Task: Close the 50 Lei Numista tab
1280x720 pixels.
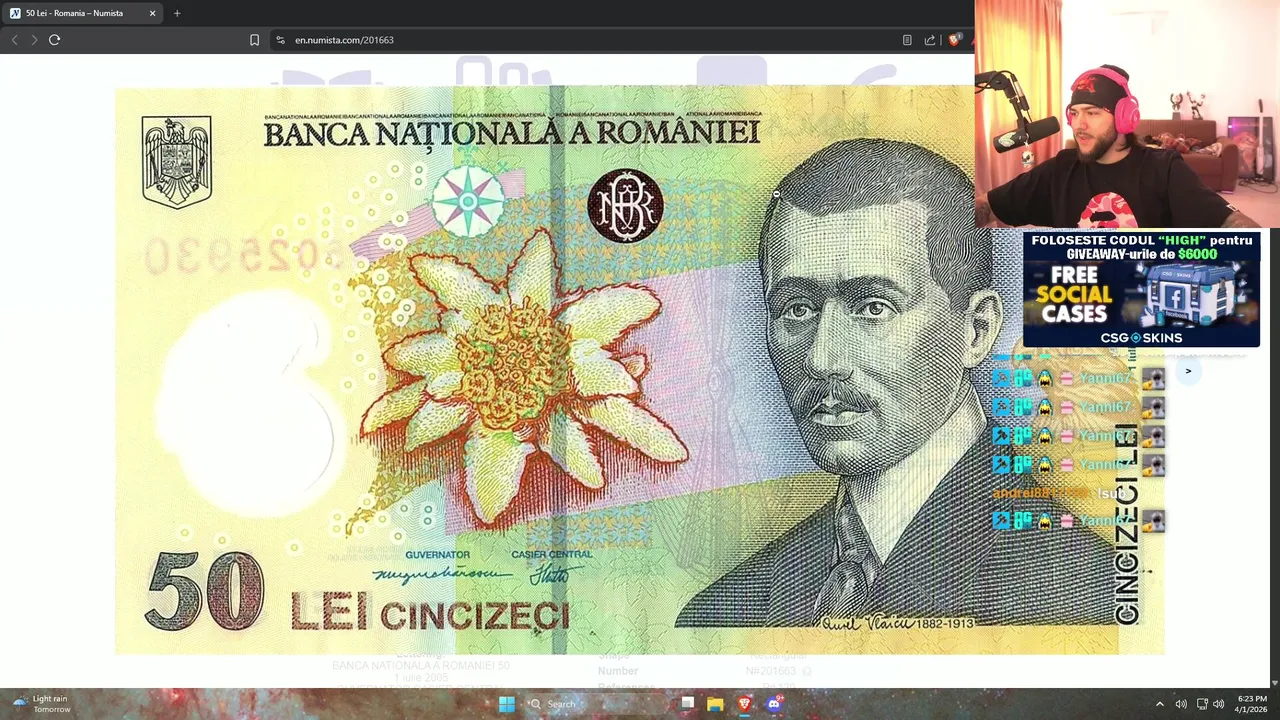Action: click(153, 13)
